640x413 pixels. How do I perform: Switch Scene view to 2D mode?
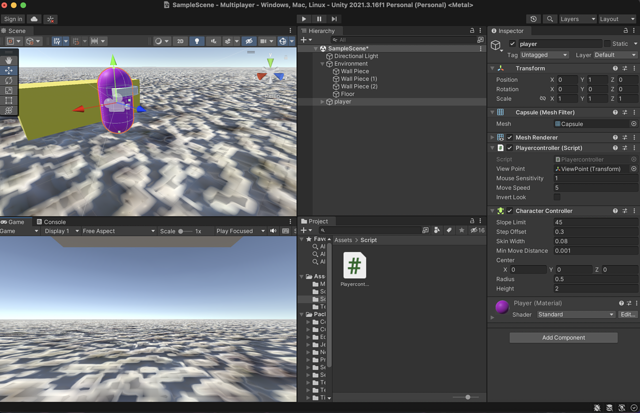coord(180,41)
